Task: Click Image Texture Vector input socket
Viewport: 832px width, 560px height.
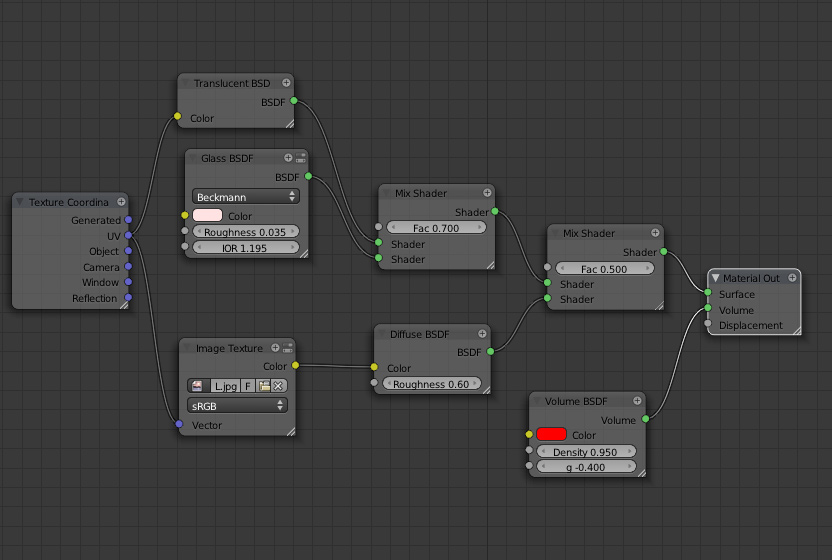Action: [x=179, y=424]
